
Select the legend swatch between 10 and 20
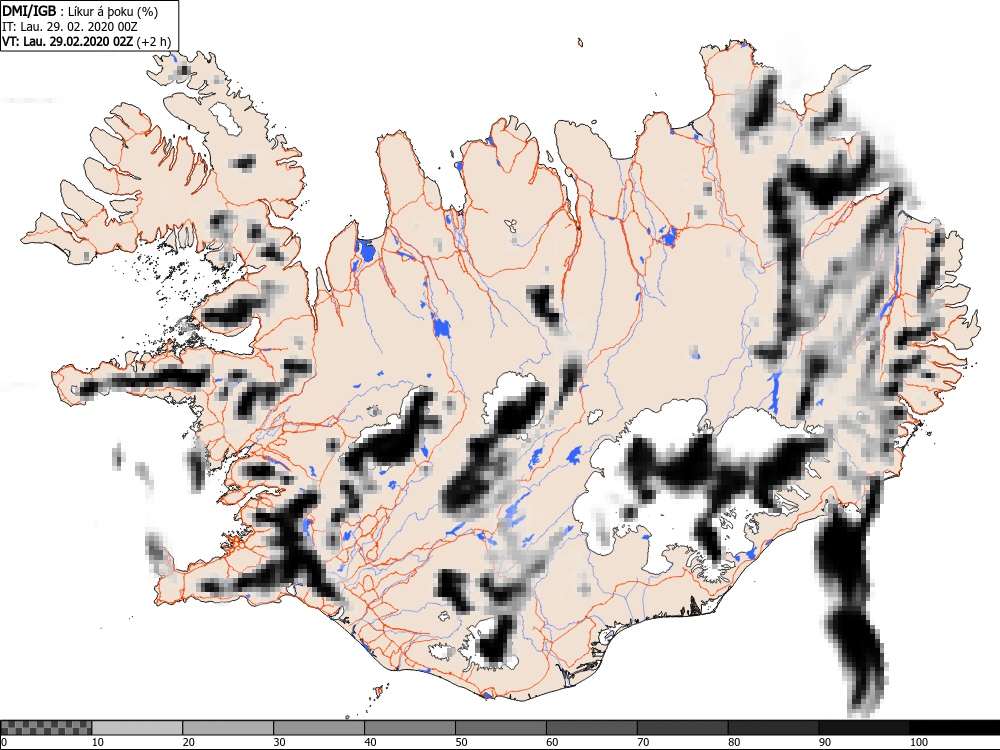[x=137, y=728]
